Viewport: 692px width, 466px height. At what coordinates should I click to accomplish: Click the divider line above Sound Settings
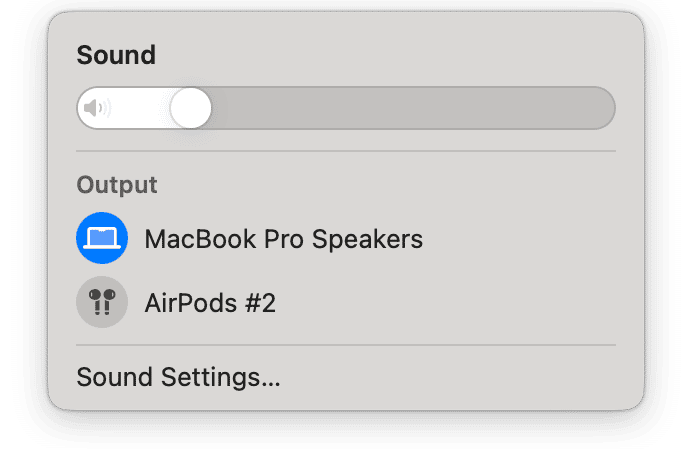point(346,345)
